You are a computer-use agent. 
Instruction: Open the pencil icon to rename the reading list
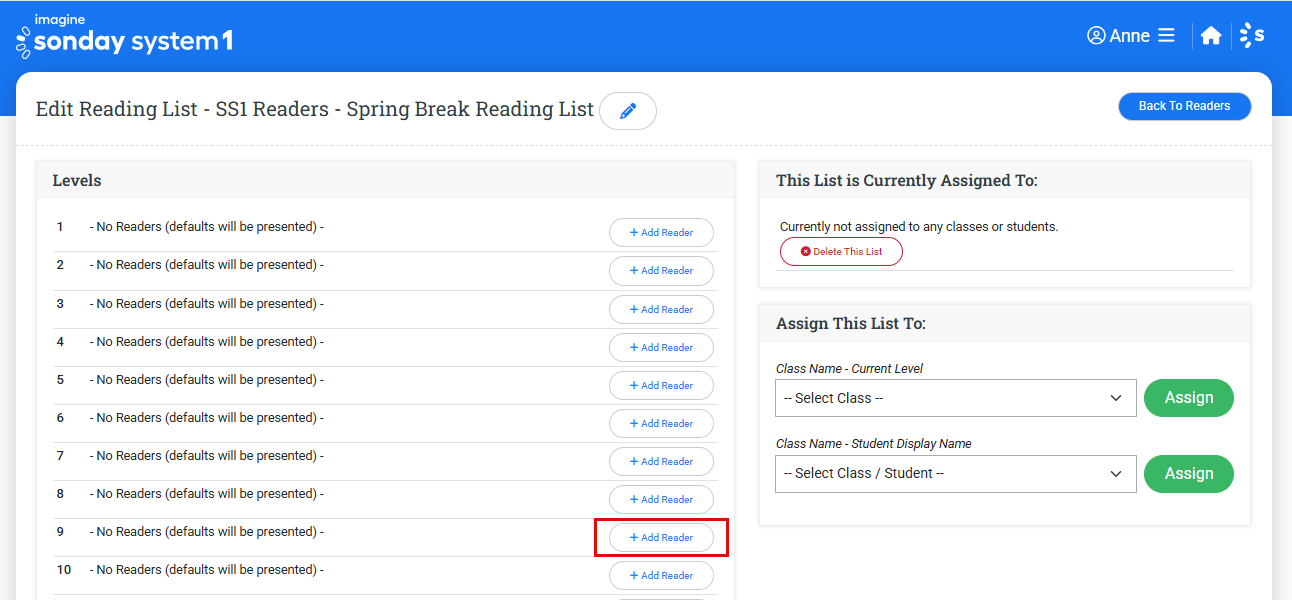click(x=628, y=110)
